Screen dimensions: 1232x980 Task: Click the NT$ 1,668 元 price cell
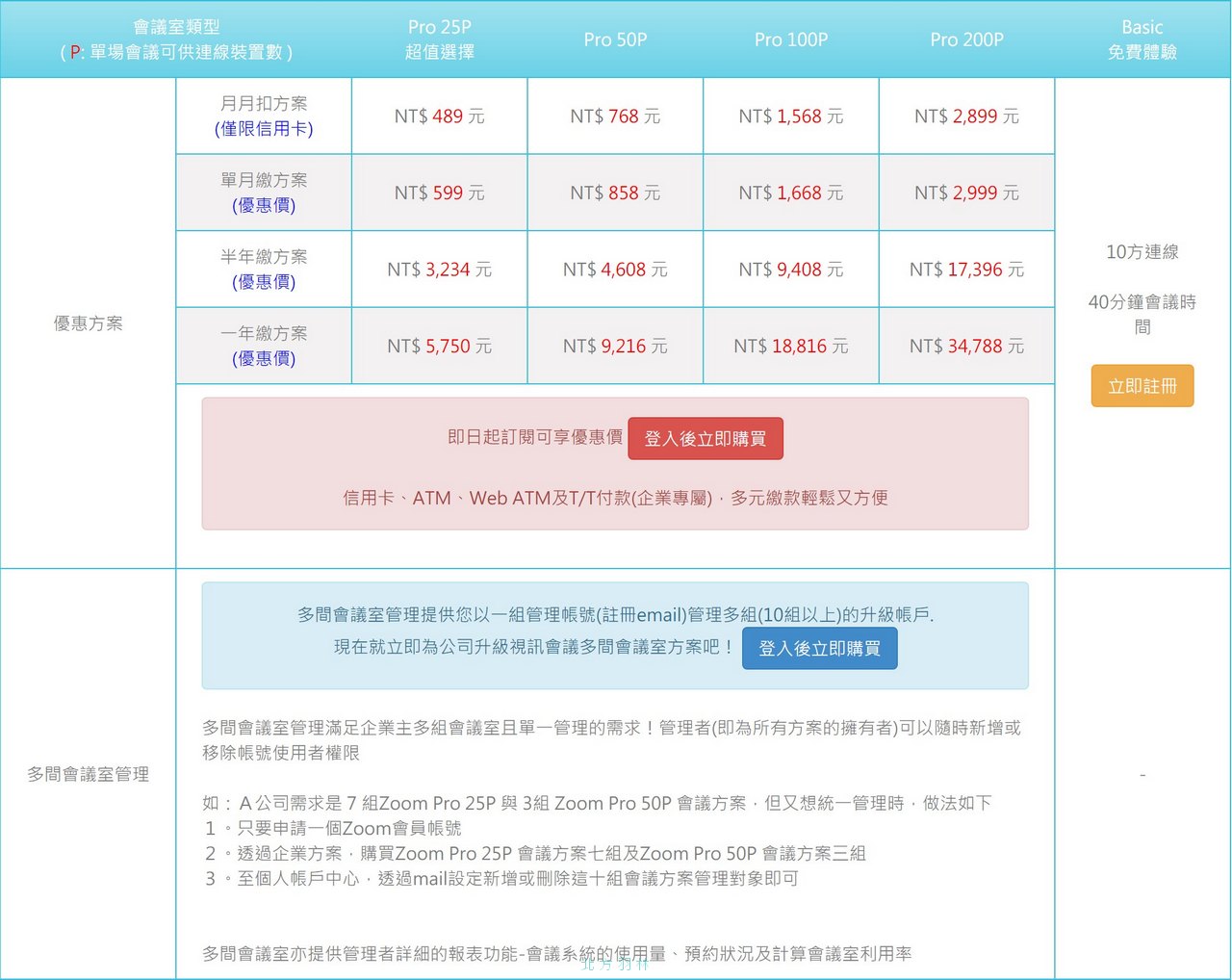point(791,193)
